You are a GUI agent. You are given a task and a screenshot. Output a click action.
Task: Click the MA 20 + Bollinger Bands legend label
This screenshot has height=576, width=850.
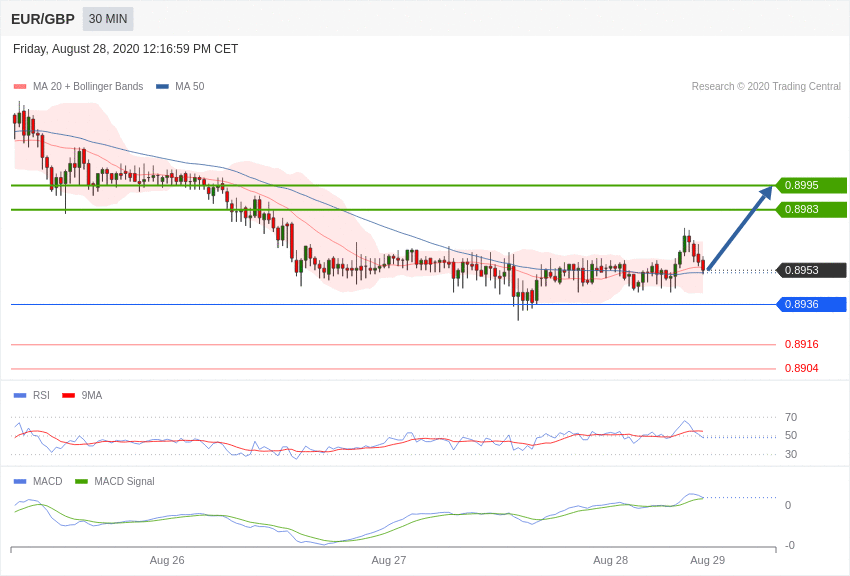pos(88,87)
